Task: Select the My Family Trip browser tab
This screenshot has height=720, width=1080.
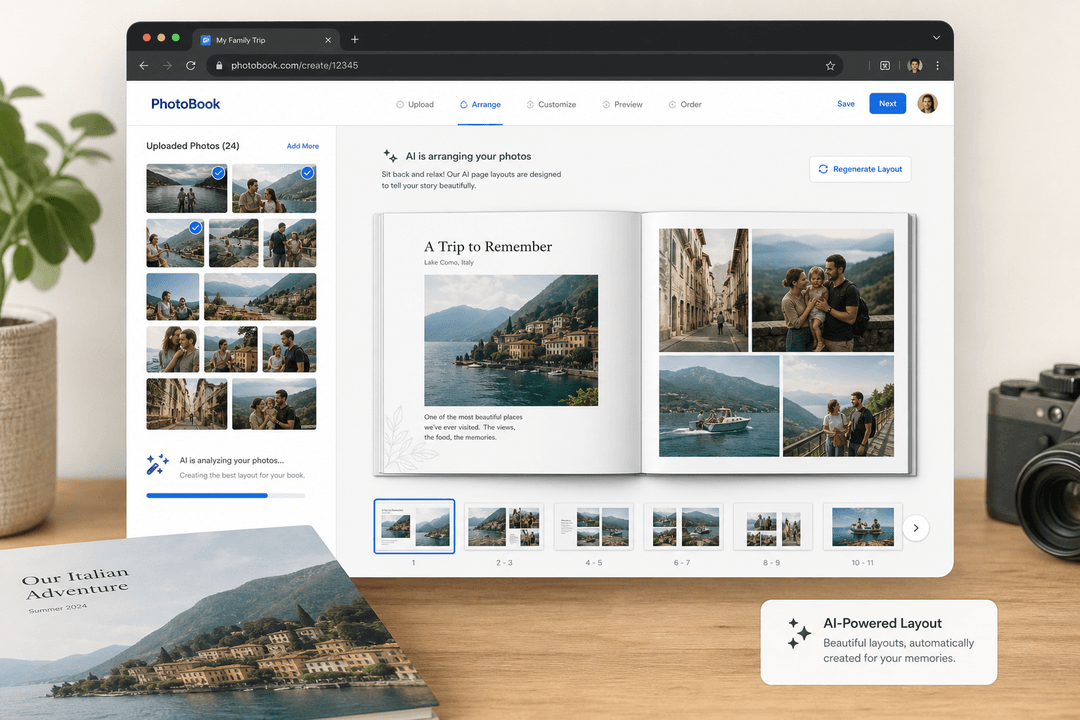Action: tap(265, 40)
